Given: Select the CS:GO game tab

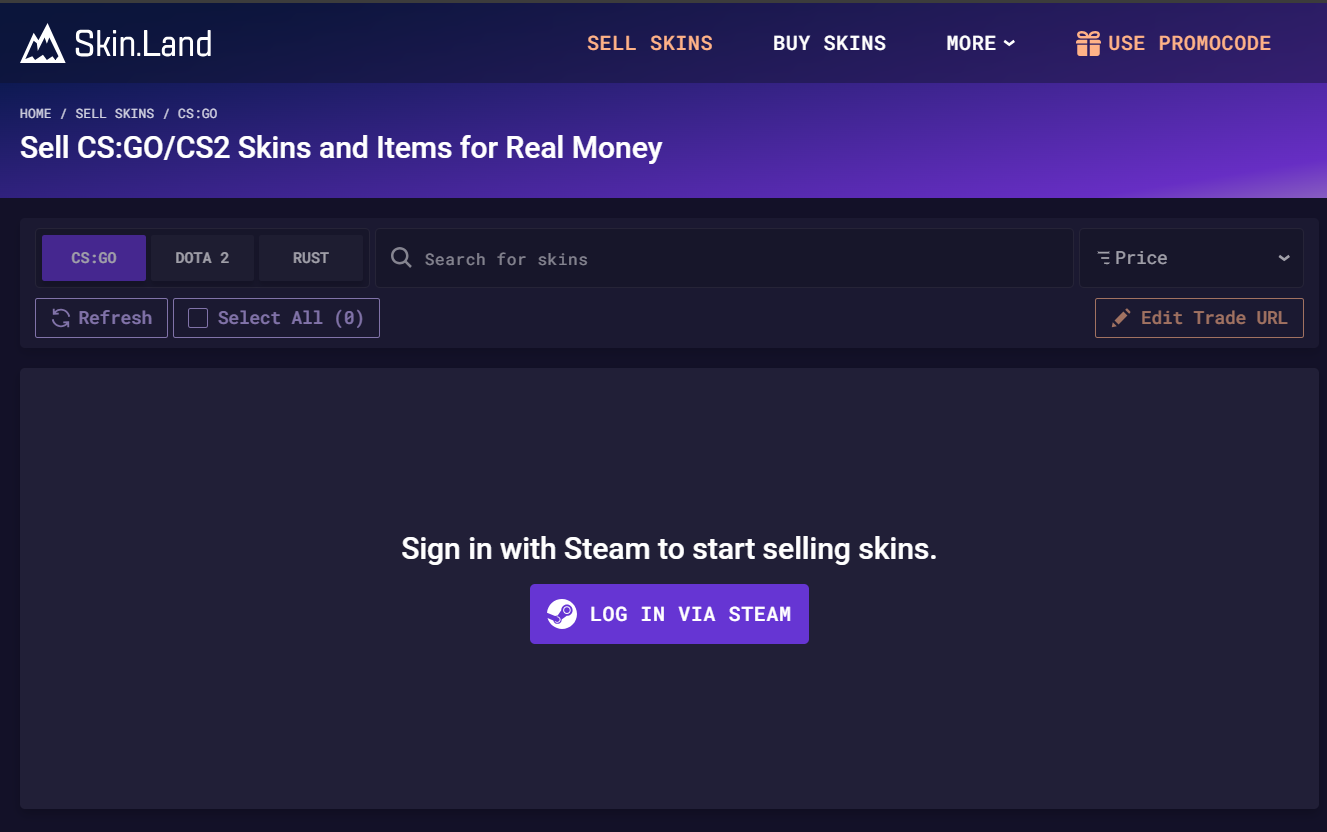Looking at the screenshot, I should (94, 258).
